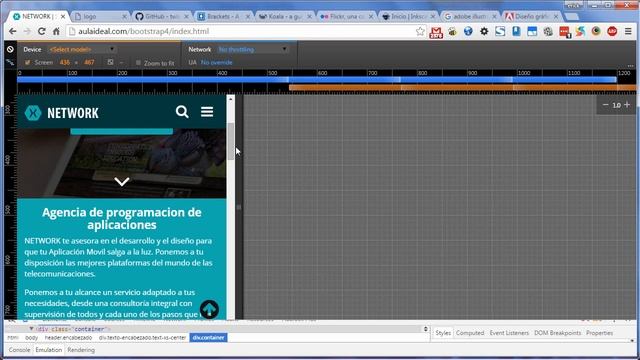Screen dimensions: 640x360
Task: Select the div.container breadcrumb
Action: [x=209, y=338]
